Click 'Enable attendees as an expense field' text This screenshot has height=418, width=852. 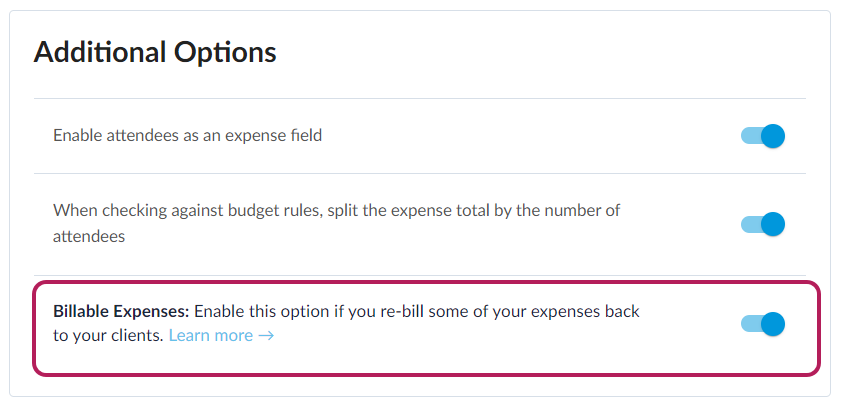(x=187, y=135)
